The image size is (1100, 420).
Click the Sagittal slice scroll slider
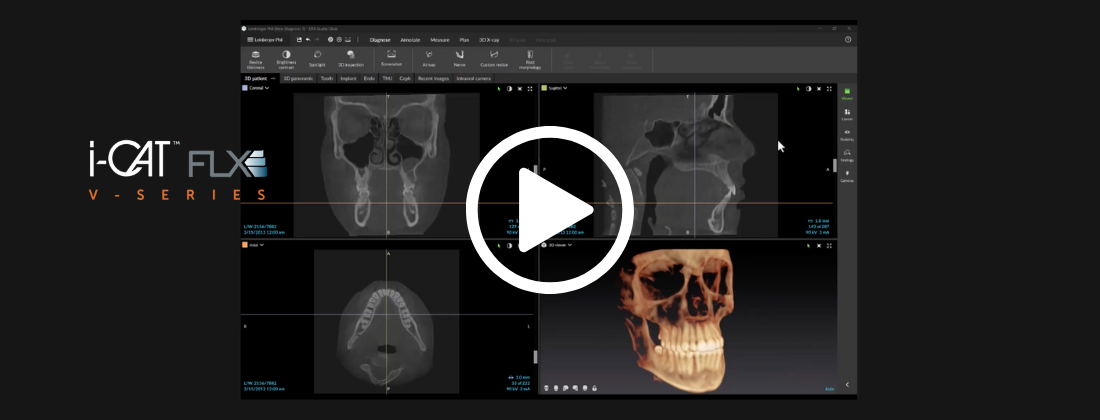click(x=834, y=165)
